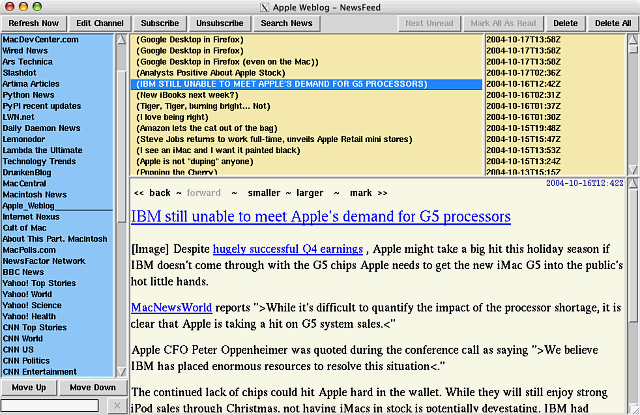Select the Lemonodor channel
Screen dimensions: 640x415
coord(57,139)
